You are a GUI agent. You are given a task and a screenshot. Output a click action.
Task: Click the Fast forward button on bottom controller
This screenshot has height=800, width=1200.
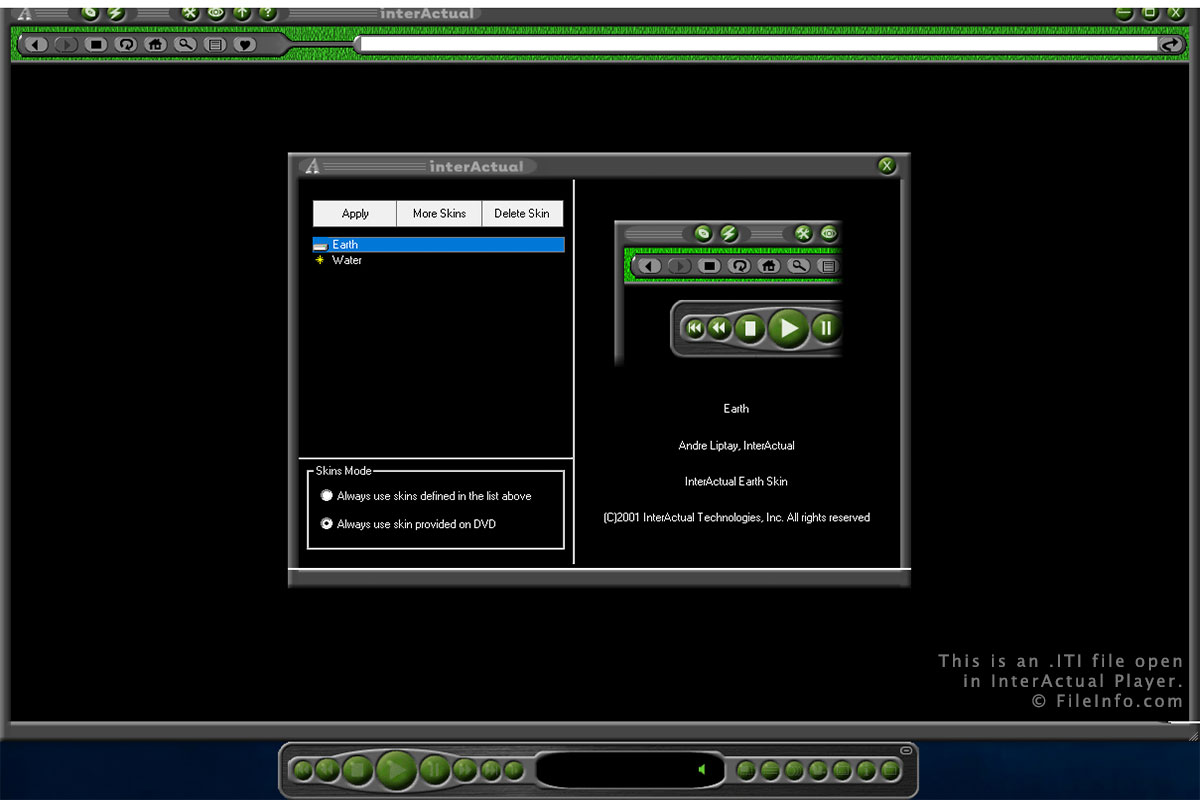(465, 770)
